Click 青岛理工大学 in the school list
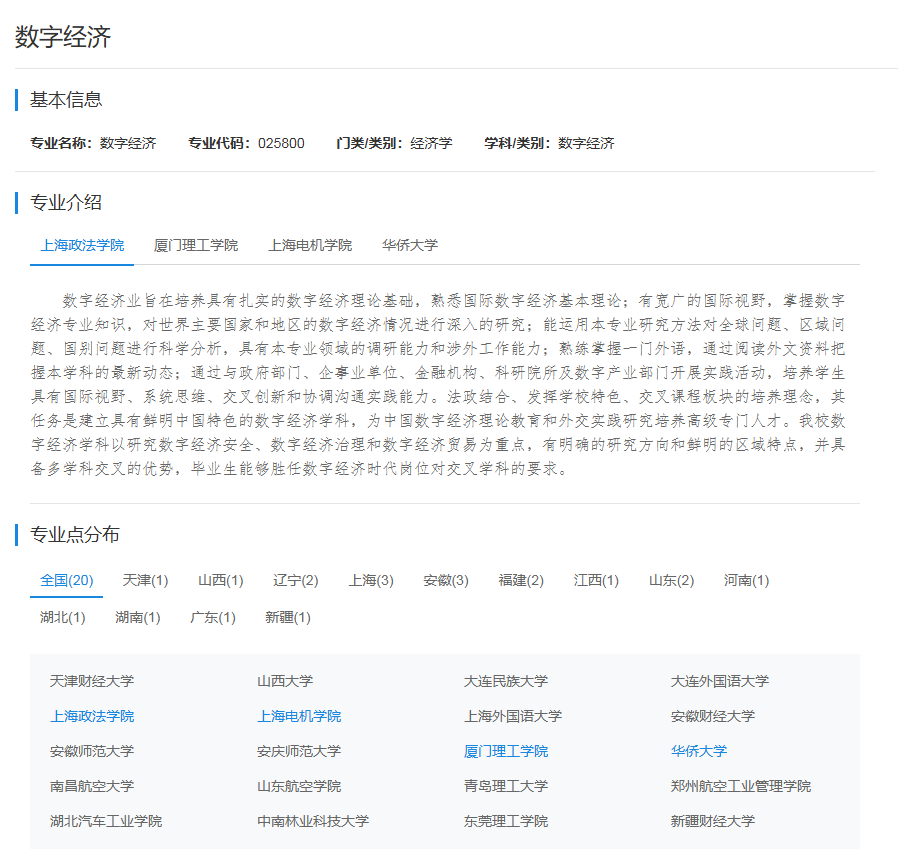This screenshot has height=862, width=898. click(506, 786)
